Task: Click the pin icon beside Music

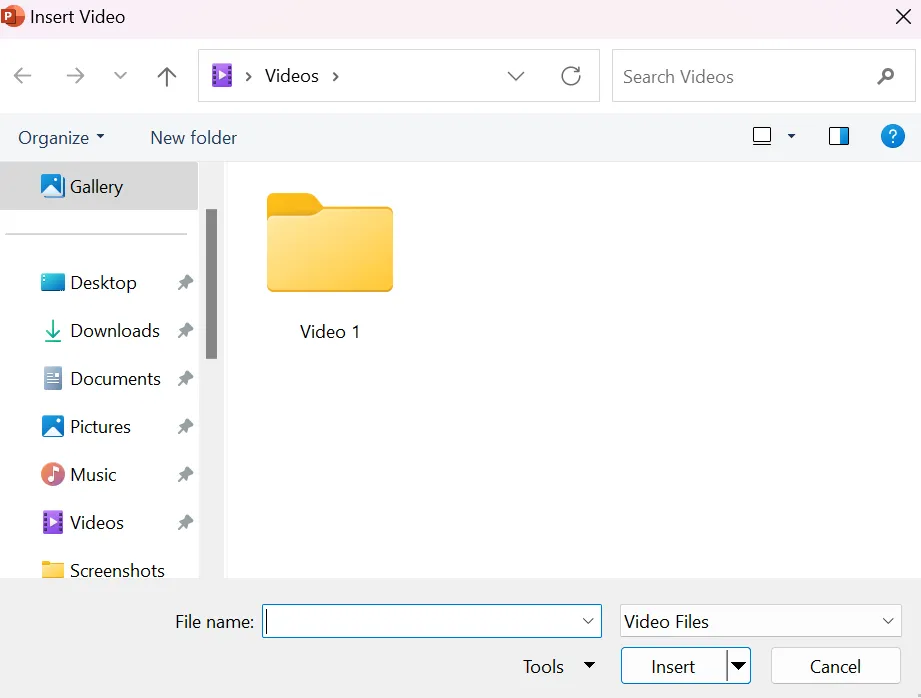Action: pyautogui.click(x=185, y=475)
